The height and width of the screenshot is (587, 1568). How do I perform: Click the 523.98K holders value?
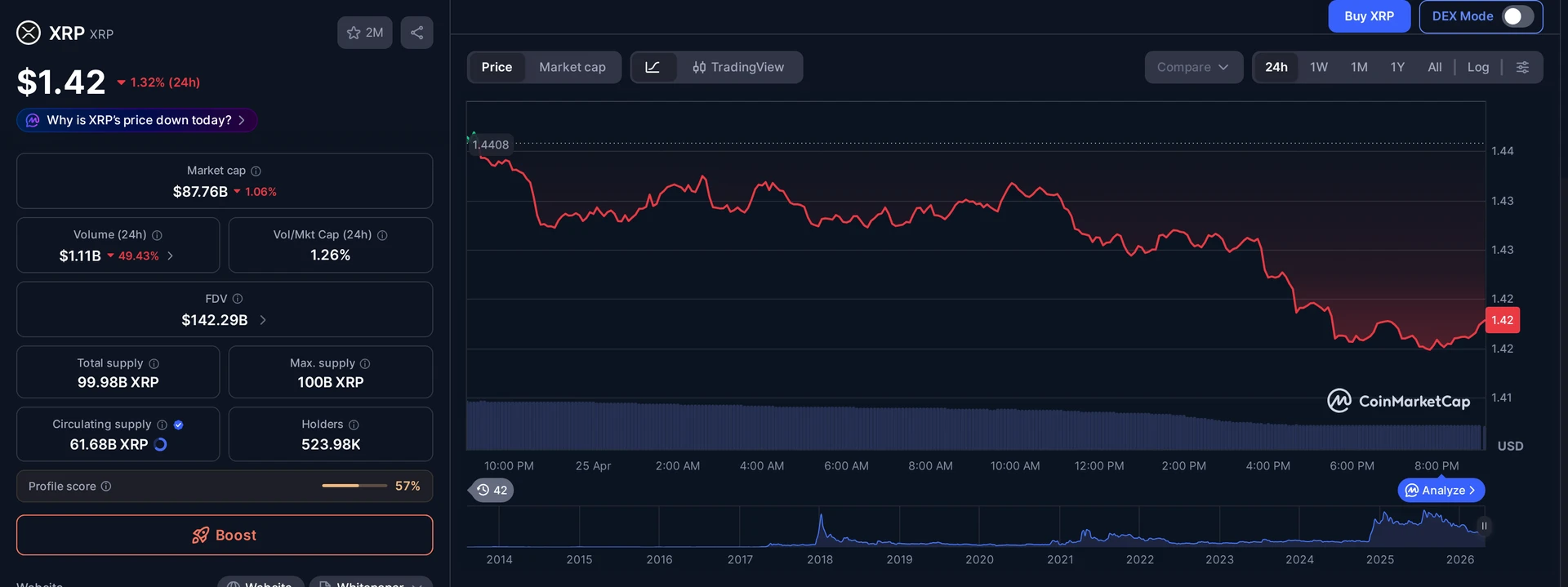tap(331, 444)
